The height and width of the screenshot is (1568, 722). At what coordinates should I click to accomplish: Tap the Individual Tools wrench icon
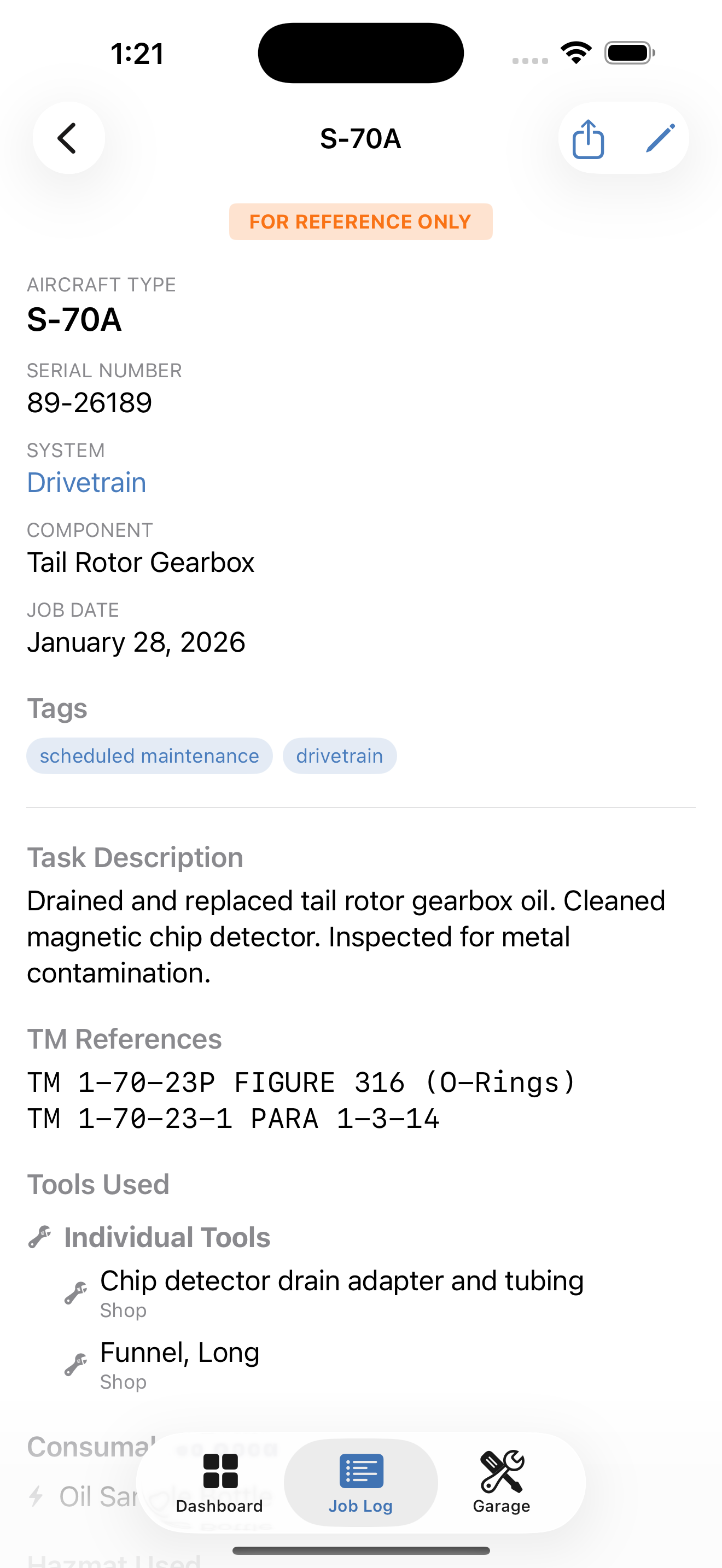coord(39,1237)
